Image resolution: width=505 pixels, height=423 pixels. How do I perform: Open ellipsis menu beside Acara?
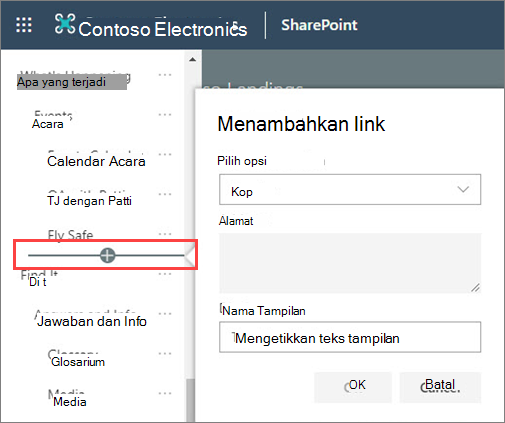(165, 114)
